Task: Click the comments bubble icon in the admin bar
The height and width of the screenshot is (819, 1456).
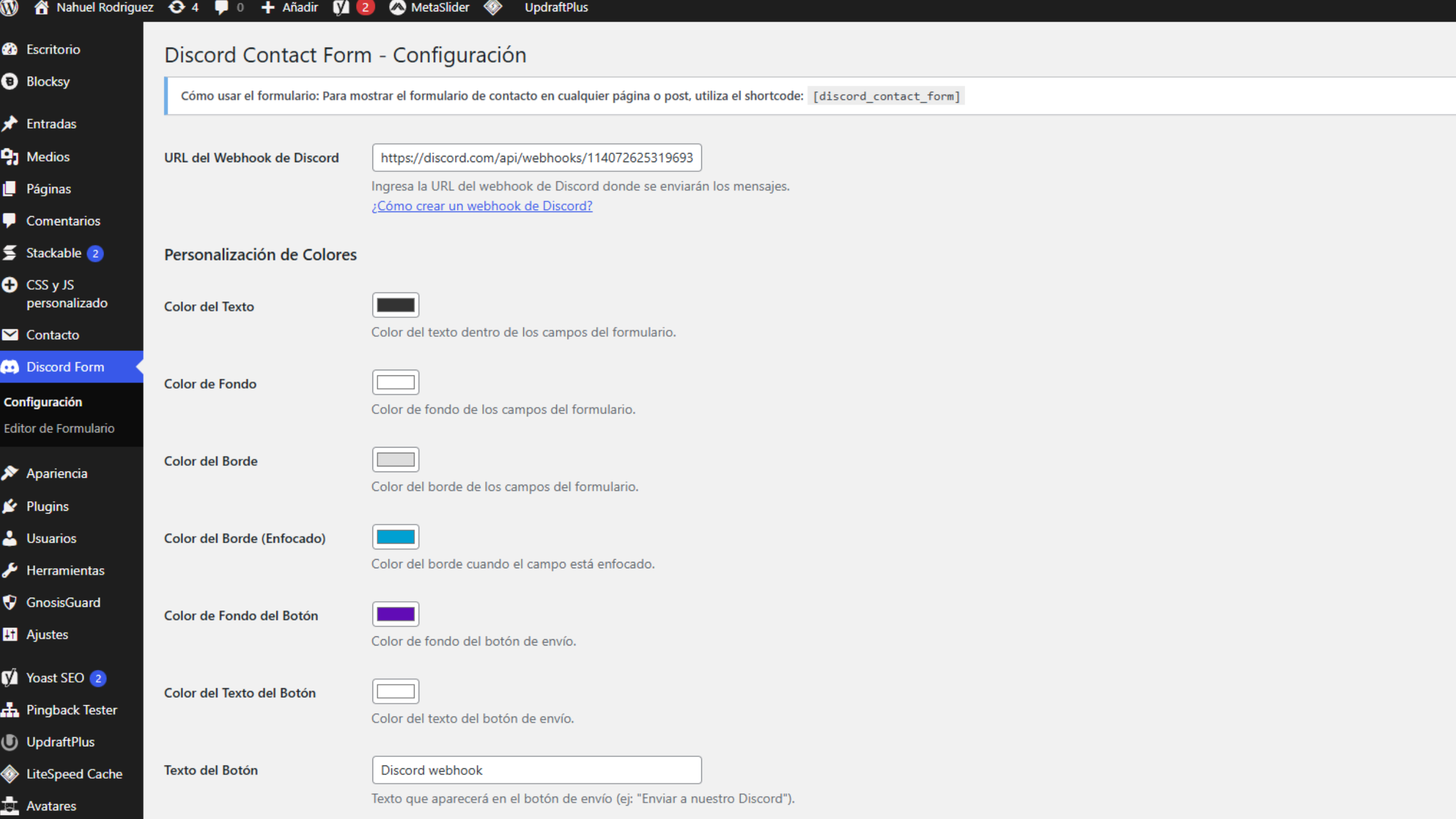Action: tap(221, 8)
